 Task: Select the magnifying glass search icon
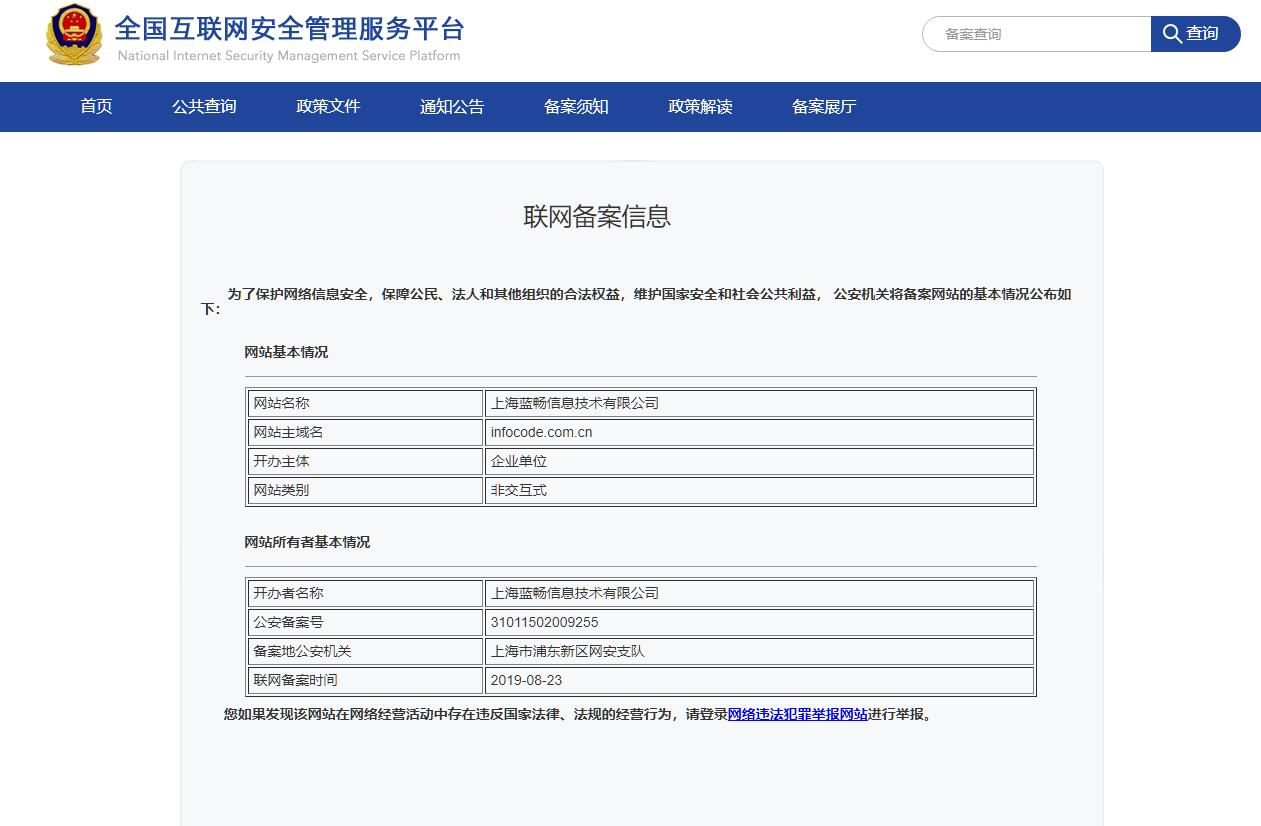(1171, 33)
